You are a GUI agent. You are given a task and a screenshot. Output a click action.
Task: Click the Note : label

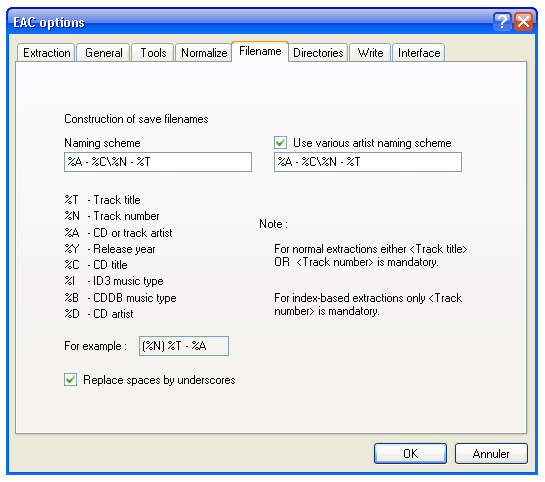pyautogui.click(x=274, y=224)
